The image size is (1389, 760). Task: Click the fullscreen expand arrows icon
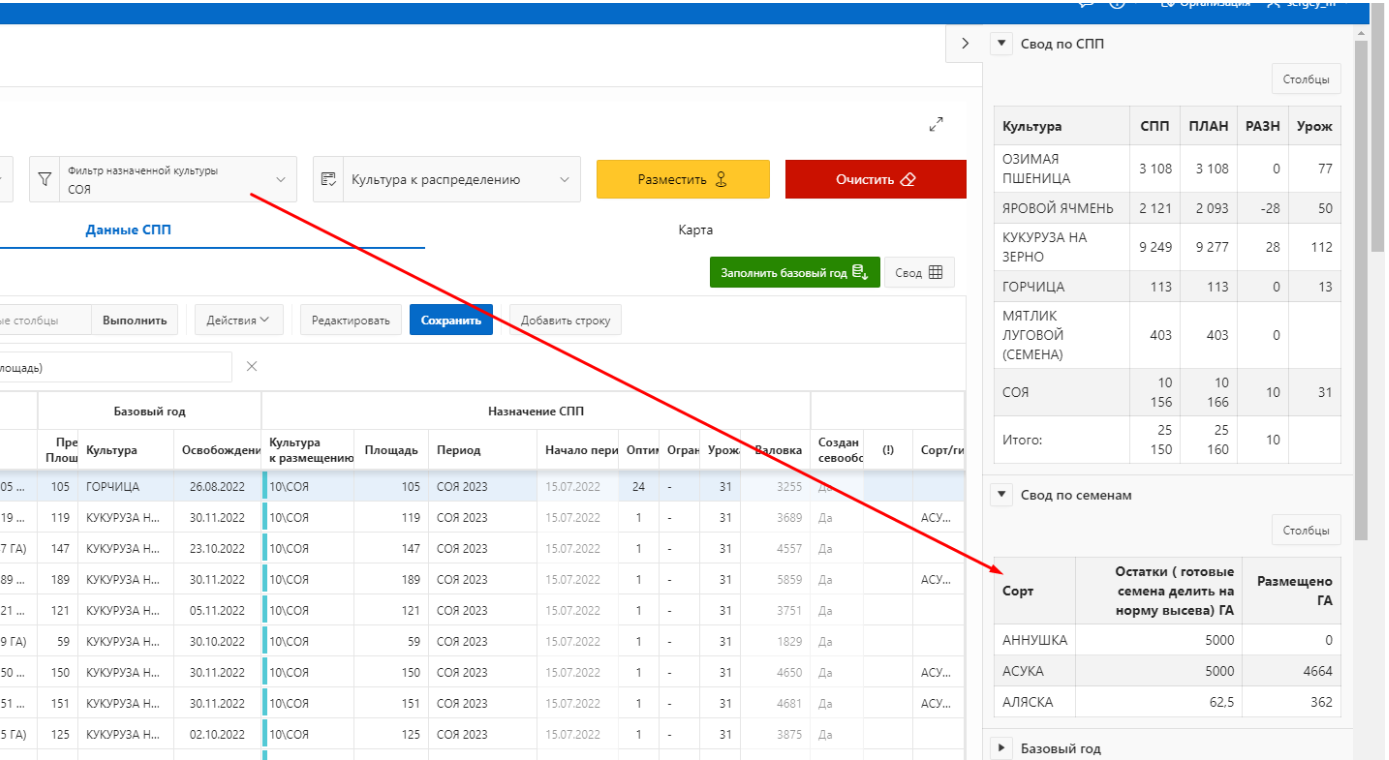(936, 125)
